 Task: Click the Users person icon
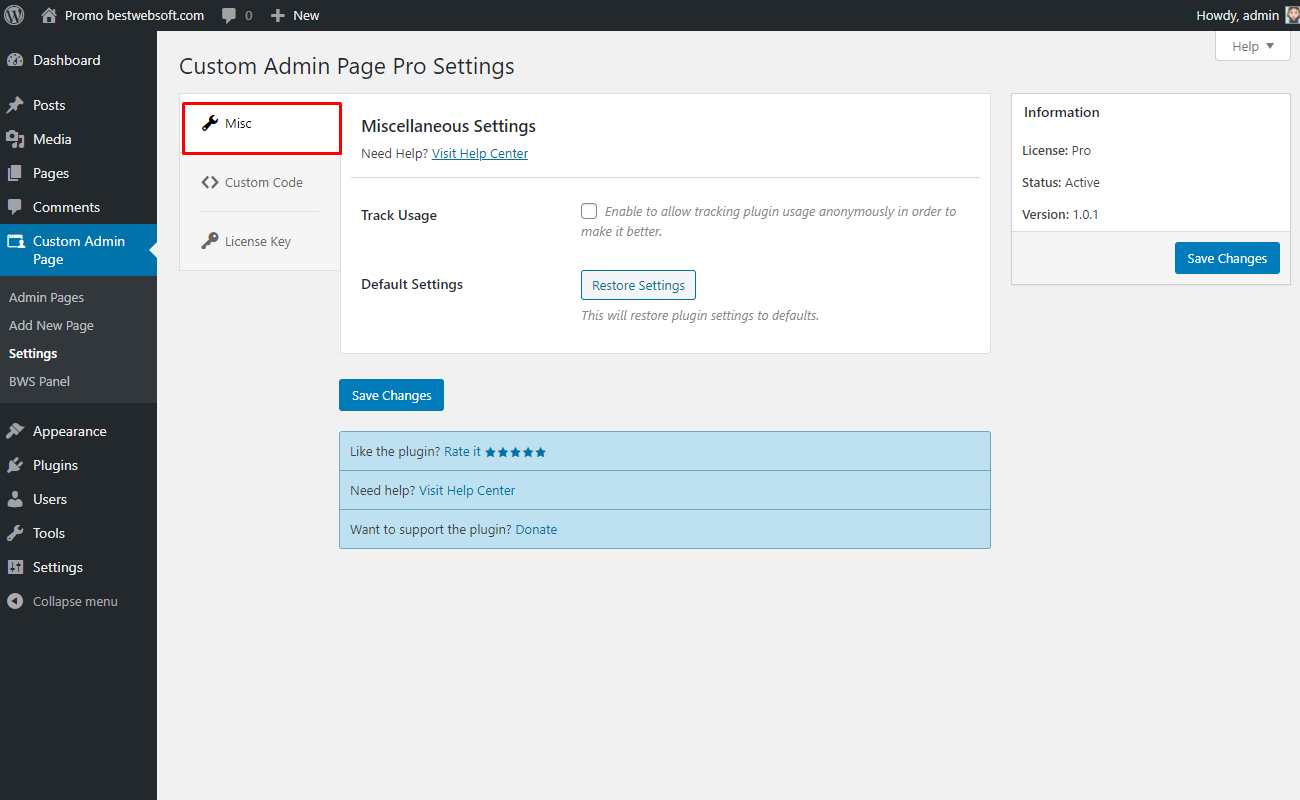[15, 499]
